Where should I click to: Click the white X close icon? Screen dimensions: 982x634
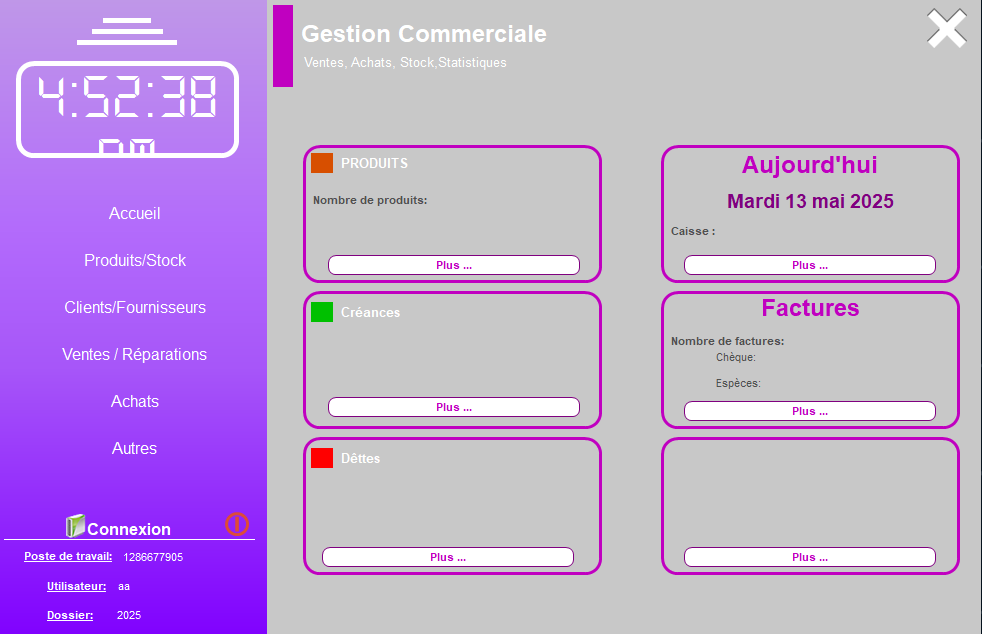click(946, 29)
